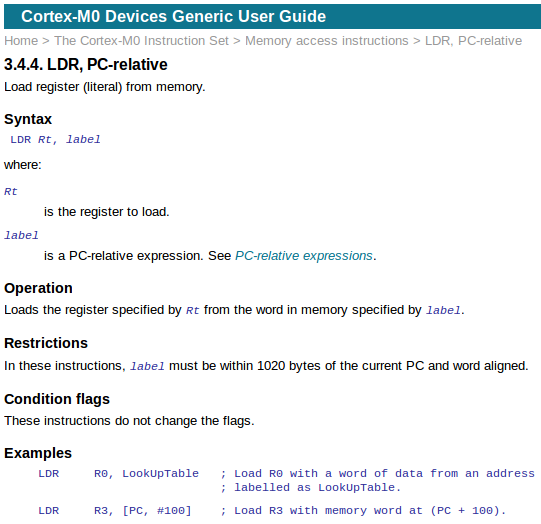Click the Restrictions section heading
The height and width of the screenshot is (524, 541).
[46, 343]
